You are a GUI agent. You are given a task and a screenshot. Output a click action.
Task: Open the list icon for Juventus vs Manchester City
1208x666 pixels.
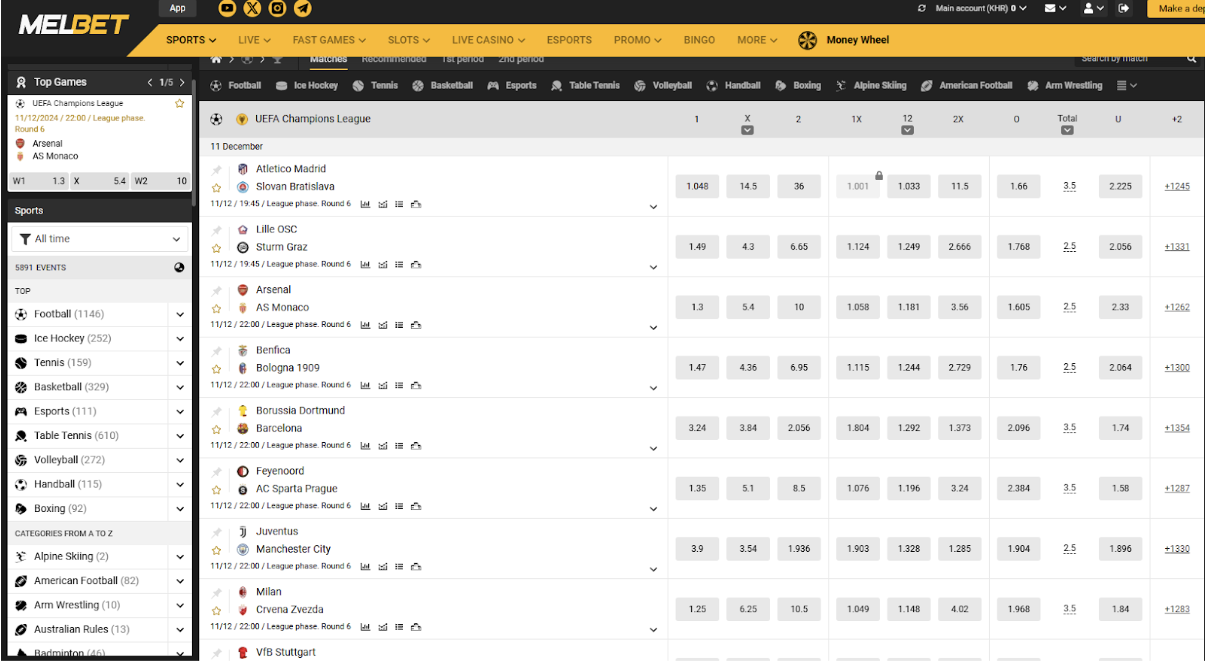coord(399,566)
